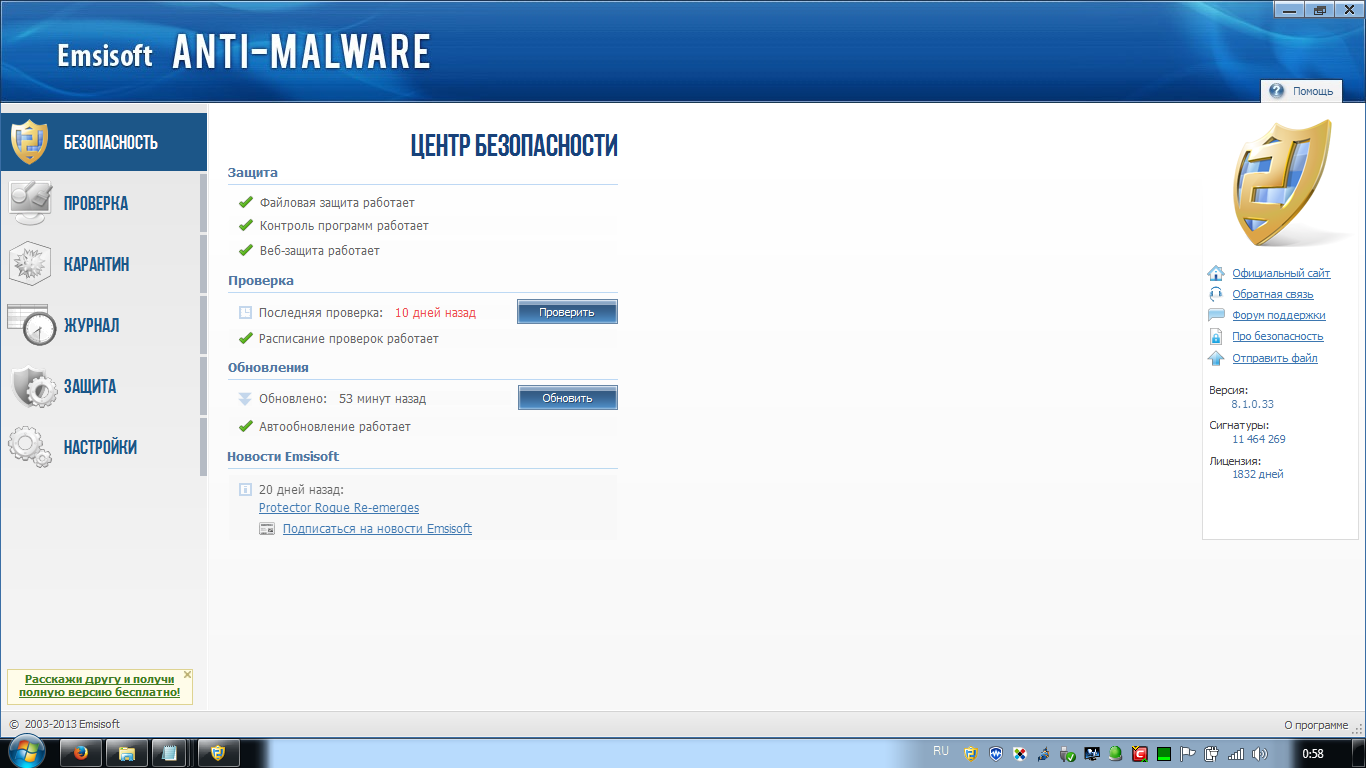Click the Action Center flag tray icon
Viewport: 1366px width, 768px height.
click(x=1187, y=754)
